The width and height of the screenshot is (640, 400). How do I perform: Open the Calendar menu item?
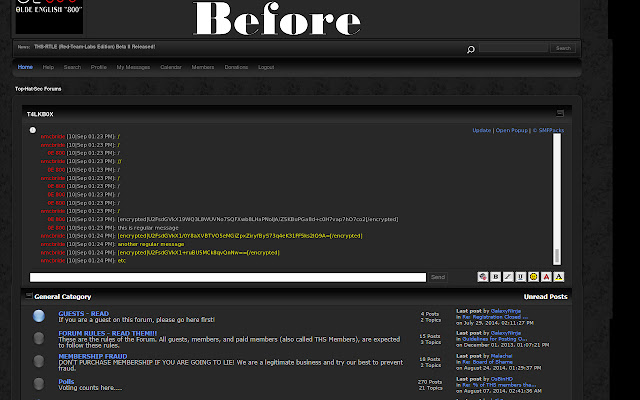point(171,67)
